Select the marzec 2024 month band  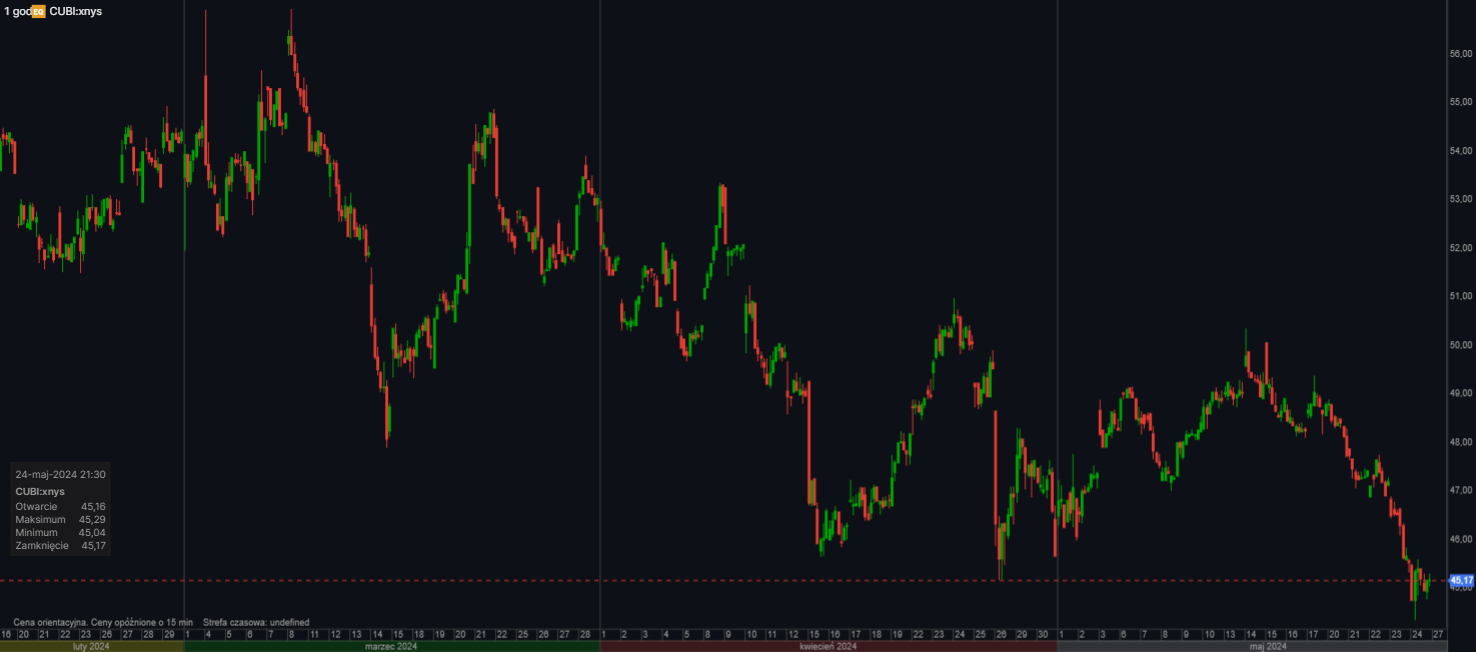coord(392,647)
